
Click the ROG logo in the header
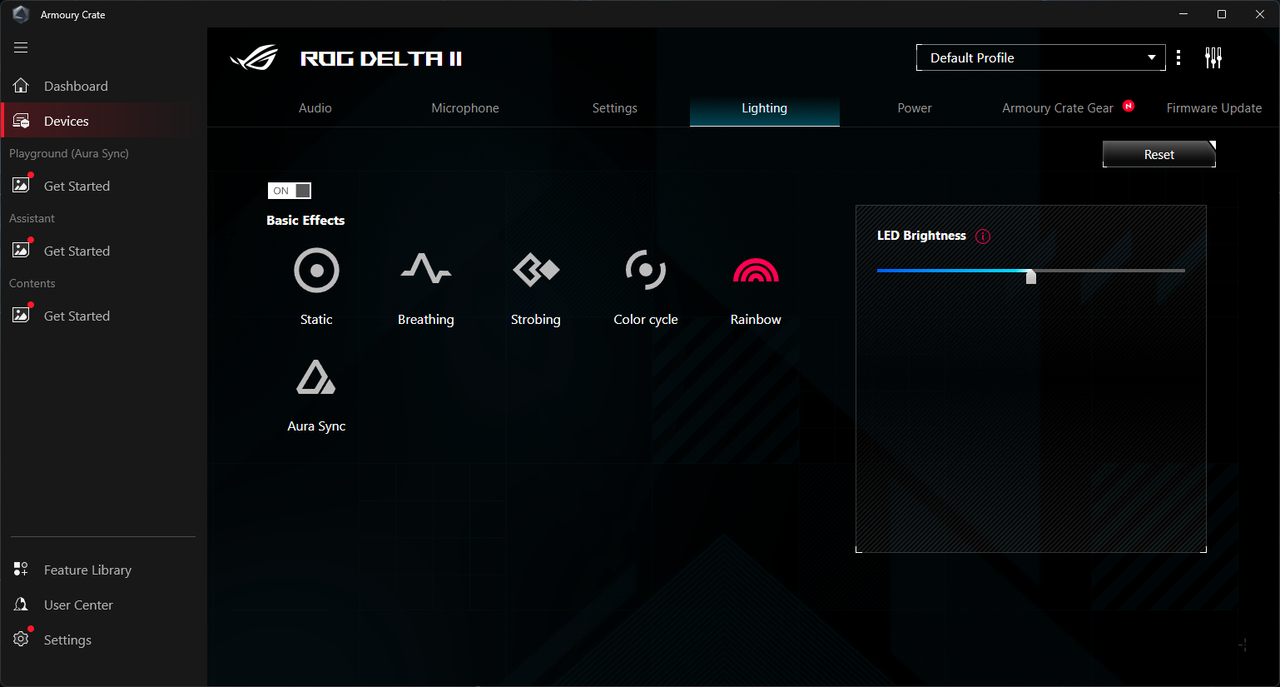click(255, 58)
